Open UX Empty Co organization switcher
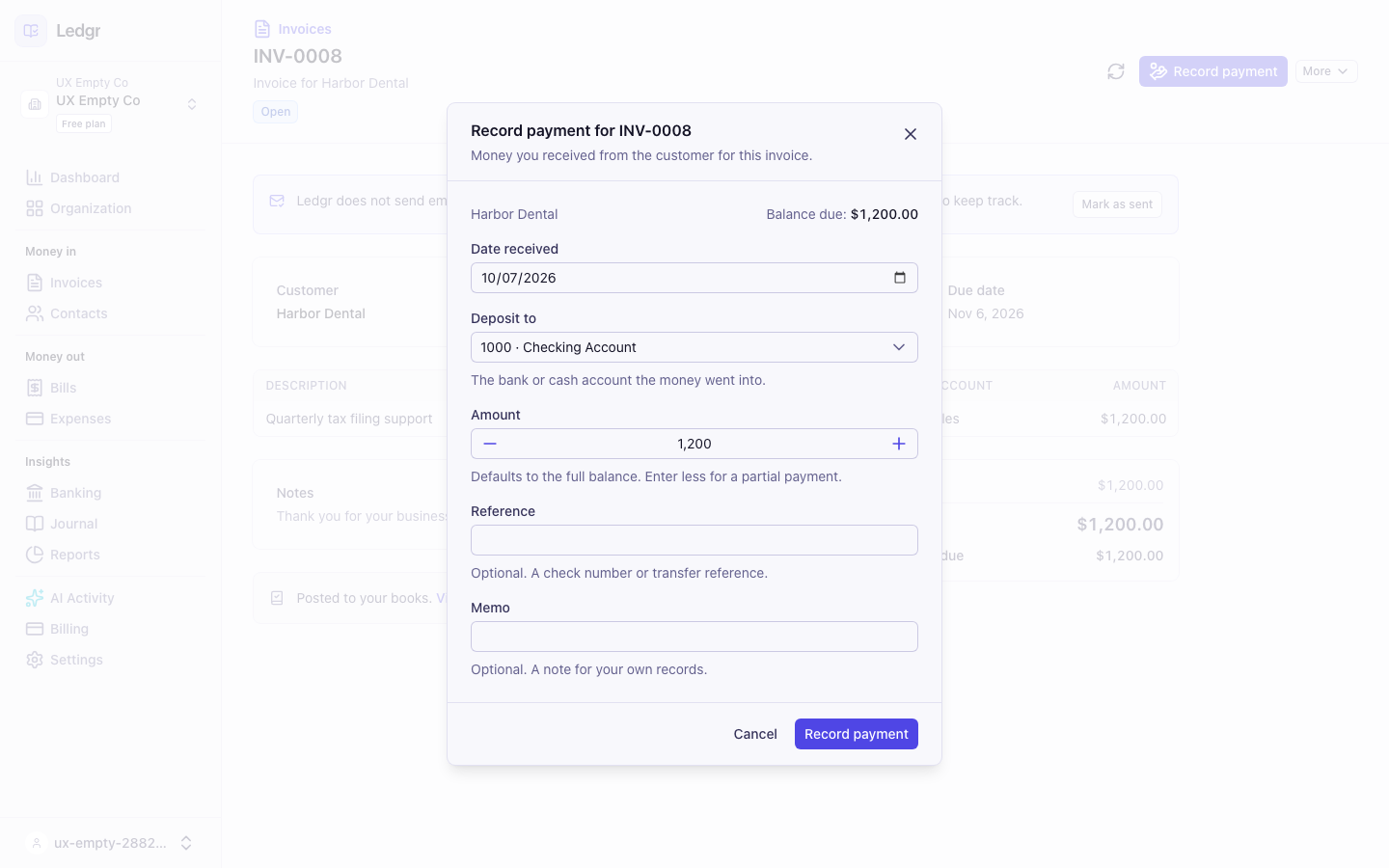The height and width of the screenshot is (868, 1389). [x=111, y=103]
